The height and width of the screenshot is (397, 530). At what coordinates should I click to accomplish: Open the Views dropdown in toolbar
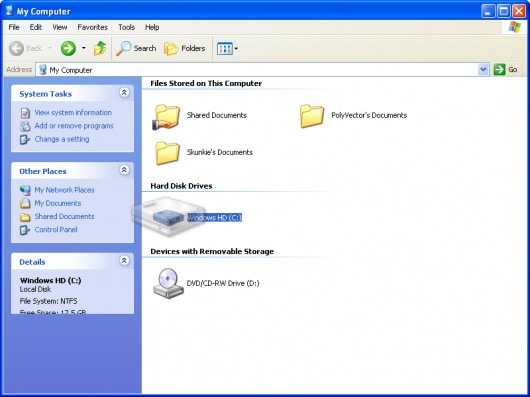click(227, 49)
